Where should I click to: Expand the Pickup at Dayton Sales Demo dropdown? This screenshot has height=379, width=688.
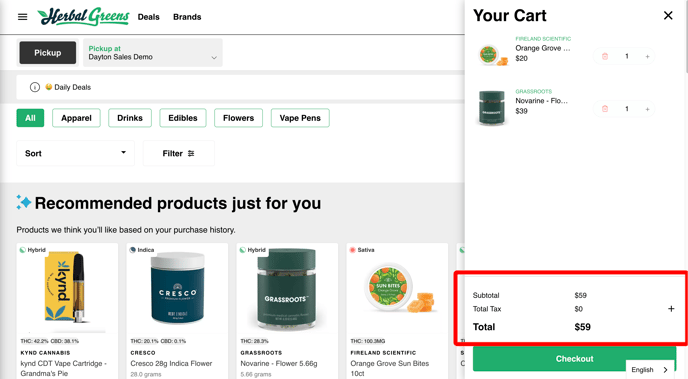[153, 53]
